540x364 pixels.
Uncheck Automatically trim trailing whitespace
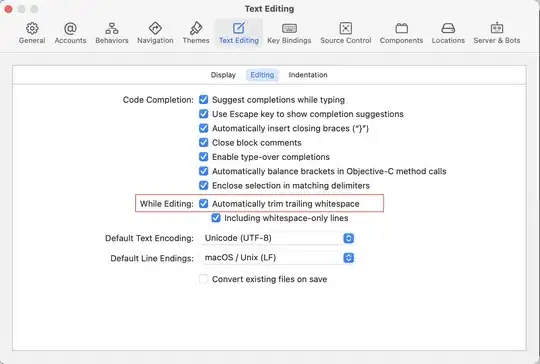coord(204,204)
